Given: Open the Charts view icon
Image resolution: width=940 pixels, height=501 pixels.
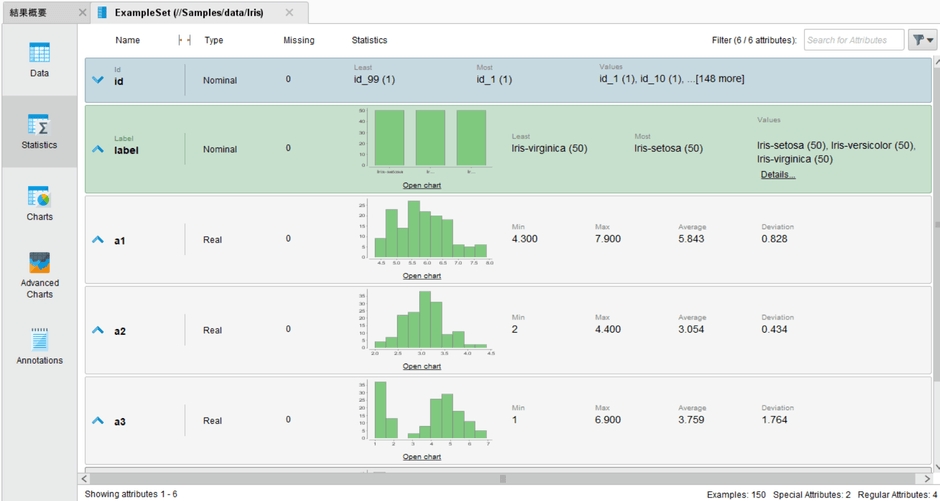Looking at the screenshot, I should tap(39, 203).
